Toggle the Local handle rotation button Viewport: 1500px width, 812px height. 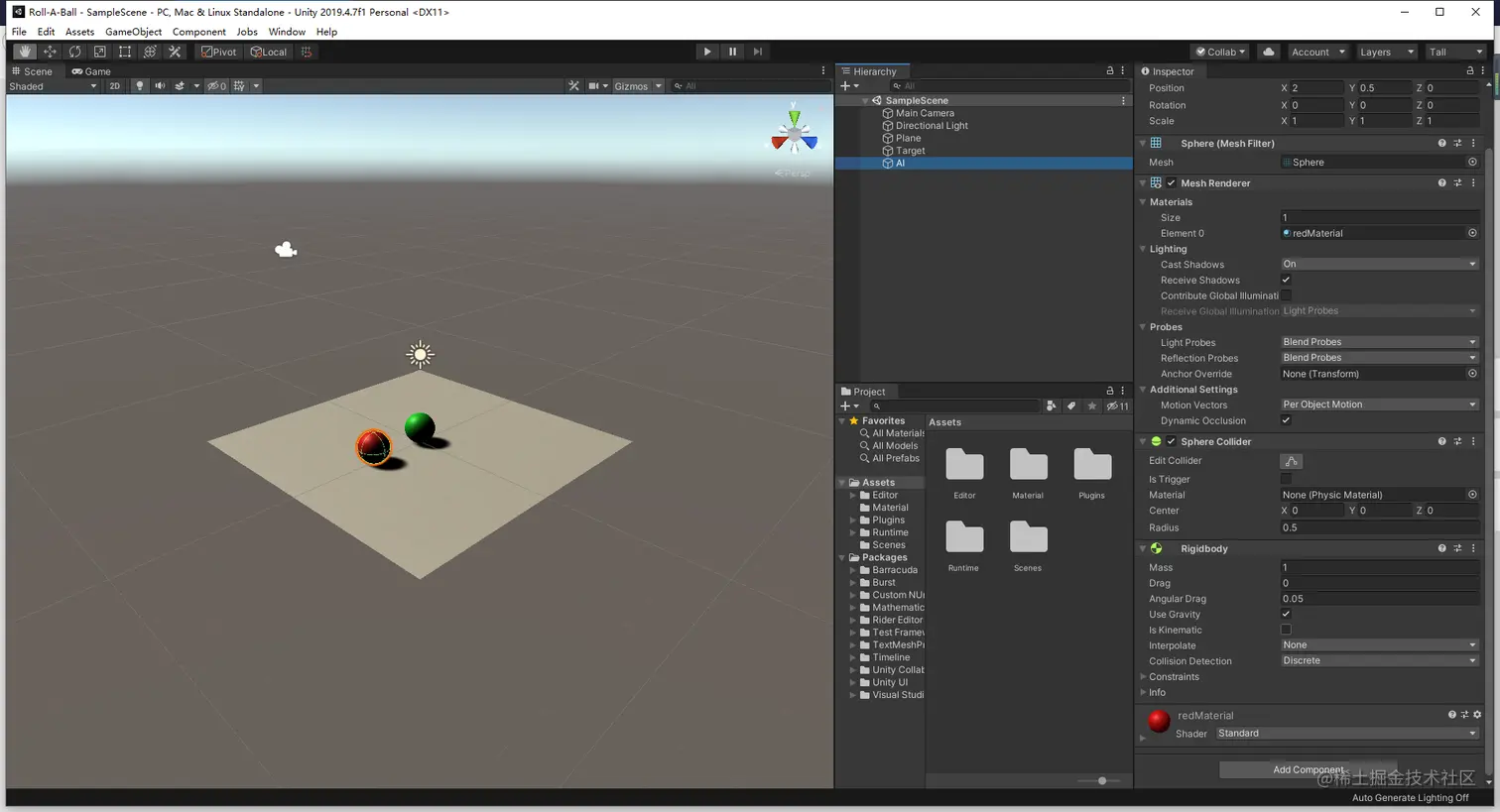(x=269, y=52)
